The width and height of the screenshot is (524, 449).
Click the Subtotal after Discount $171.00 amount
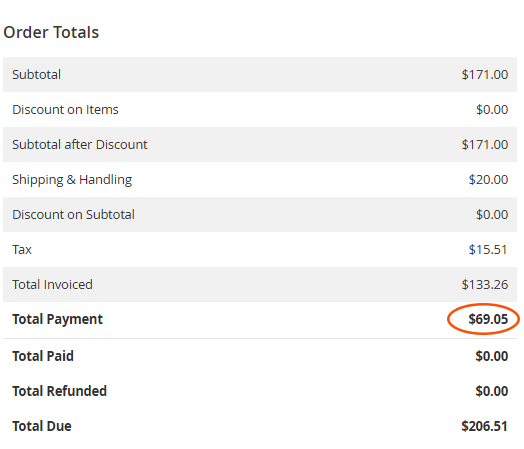click(x=485, y=145)
